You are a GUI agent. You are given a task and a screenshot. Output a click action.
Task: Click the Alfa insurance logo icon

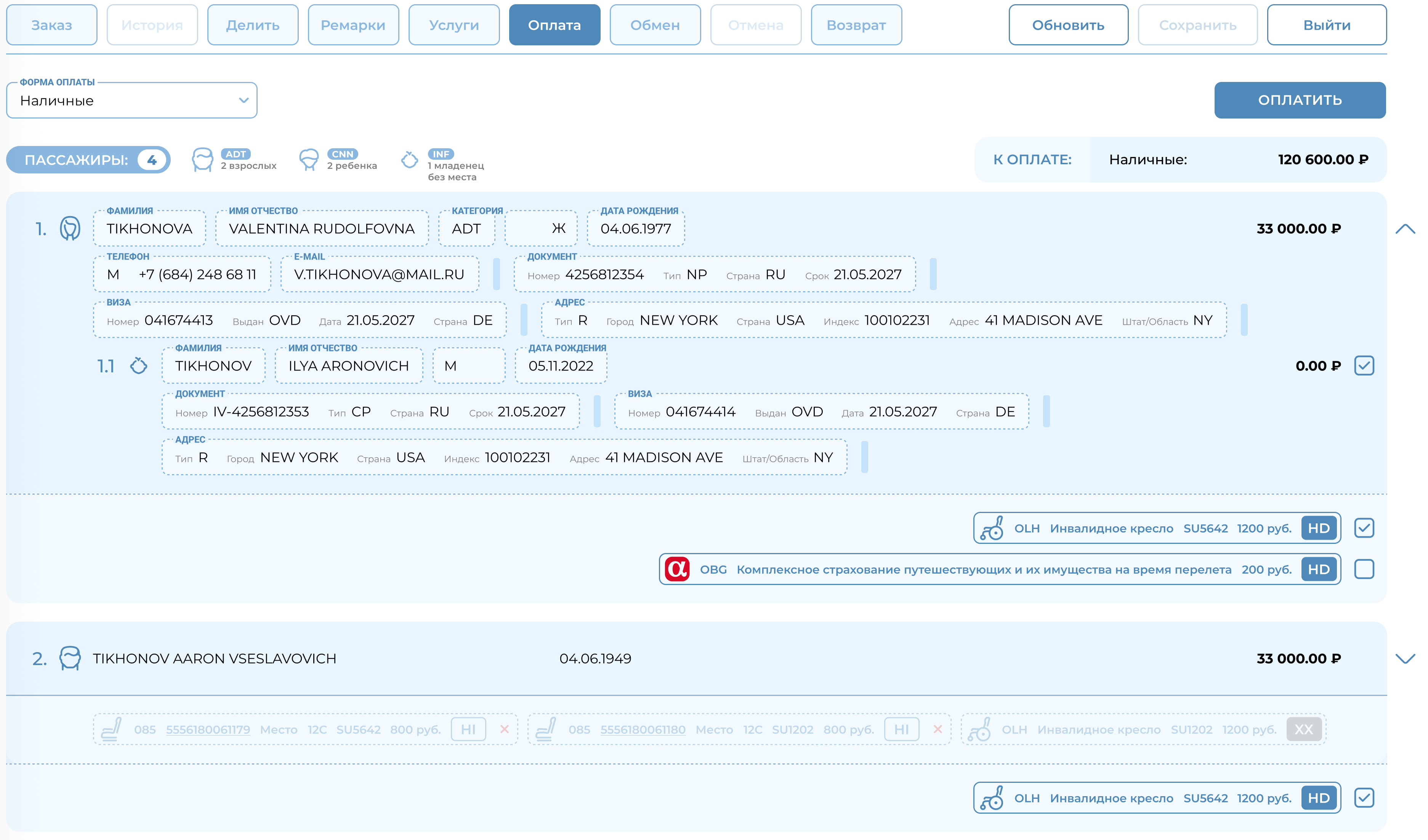[676, 569]
